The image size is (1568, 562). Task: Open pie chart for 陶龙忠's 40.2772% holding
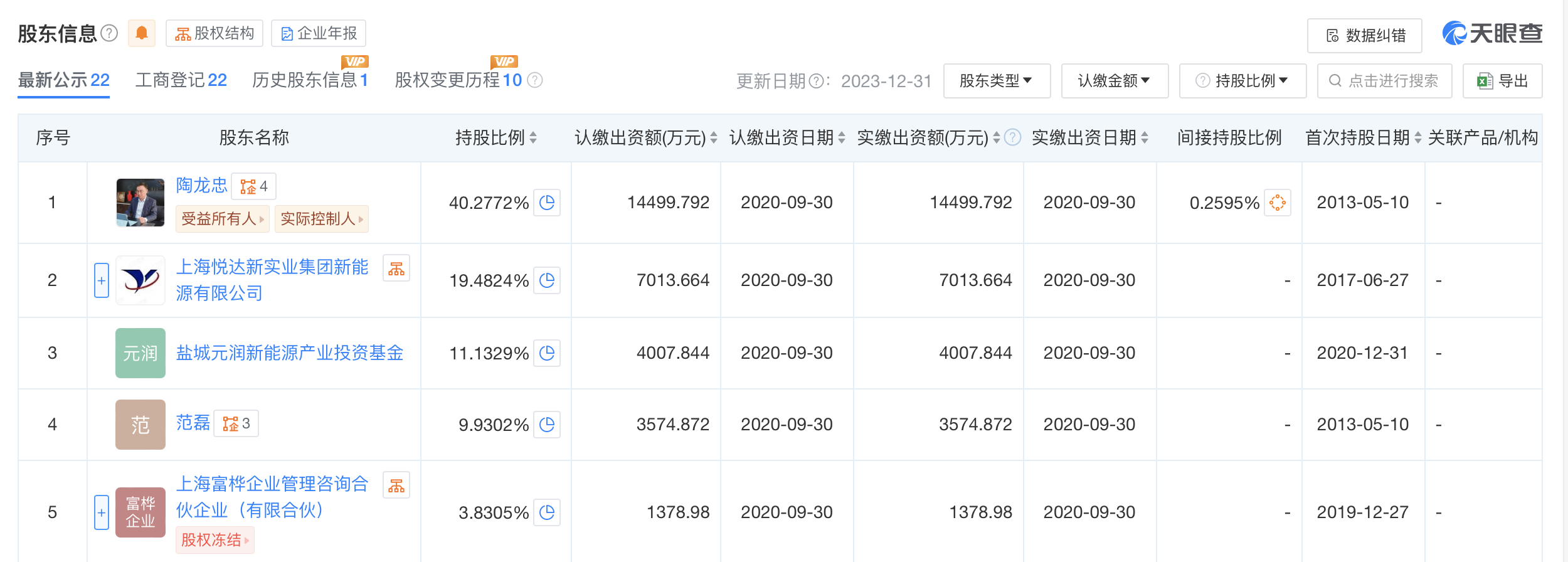coord(547,203)
